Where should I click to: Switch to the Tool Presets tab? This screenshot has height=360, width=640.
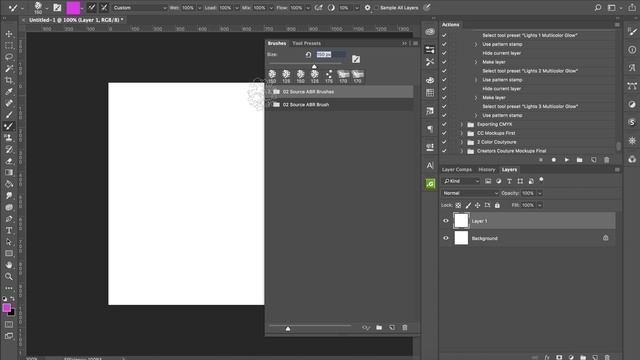click(x=306, y=43)
